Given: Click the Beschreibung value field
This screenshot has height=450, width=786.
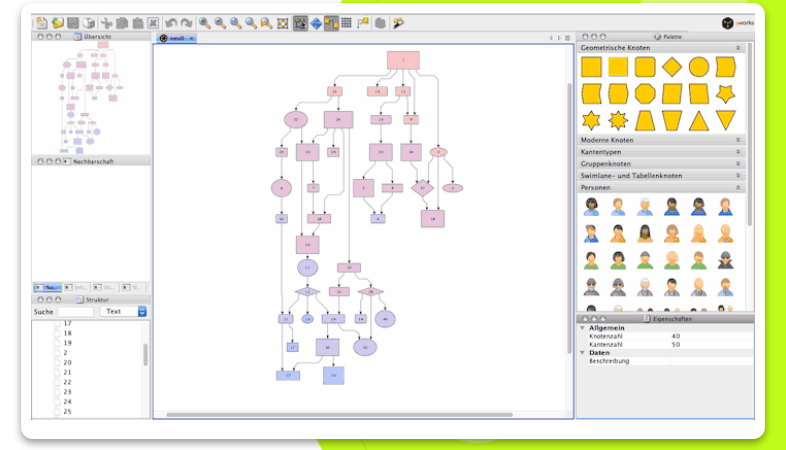Looking at the screenshot, I should (712, 361).
